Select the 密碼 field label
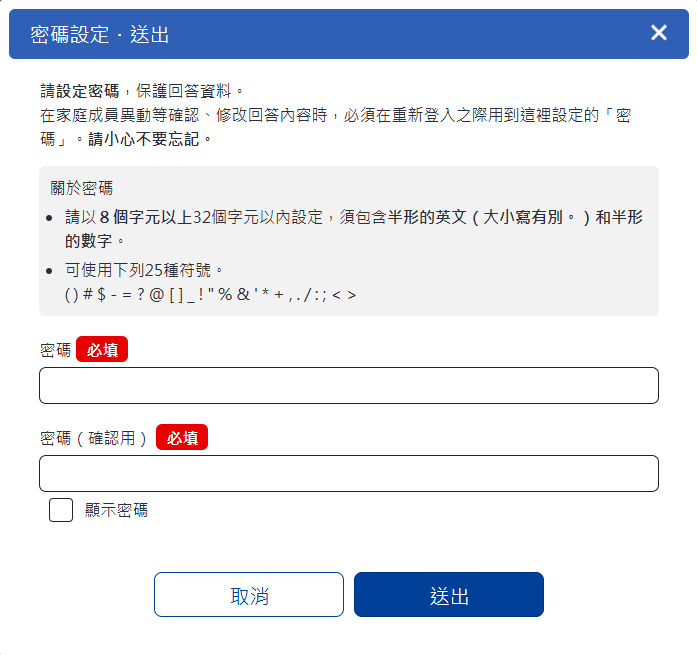The width and height of the screenshot is (697, 655). click(x=55, y=350)
